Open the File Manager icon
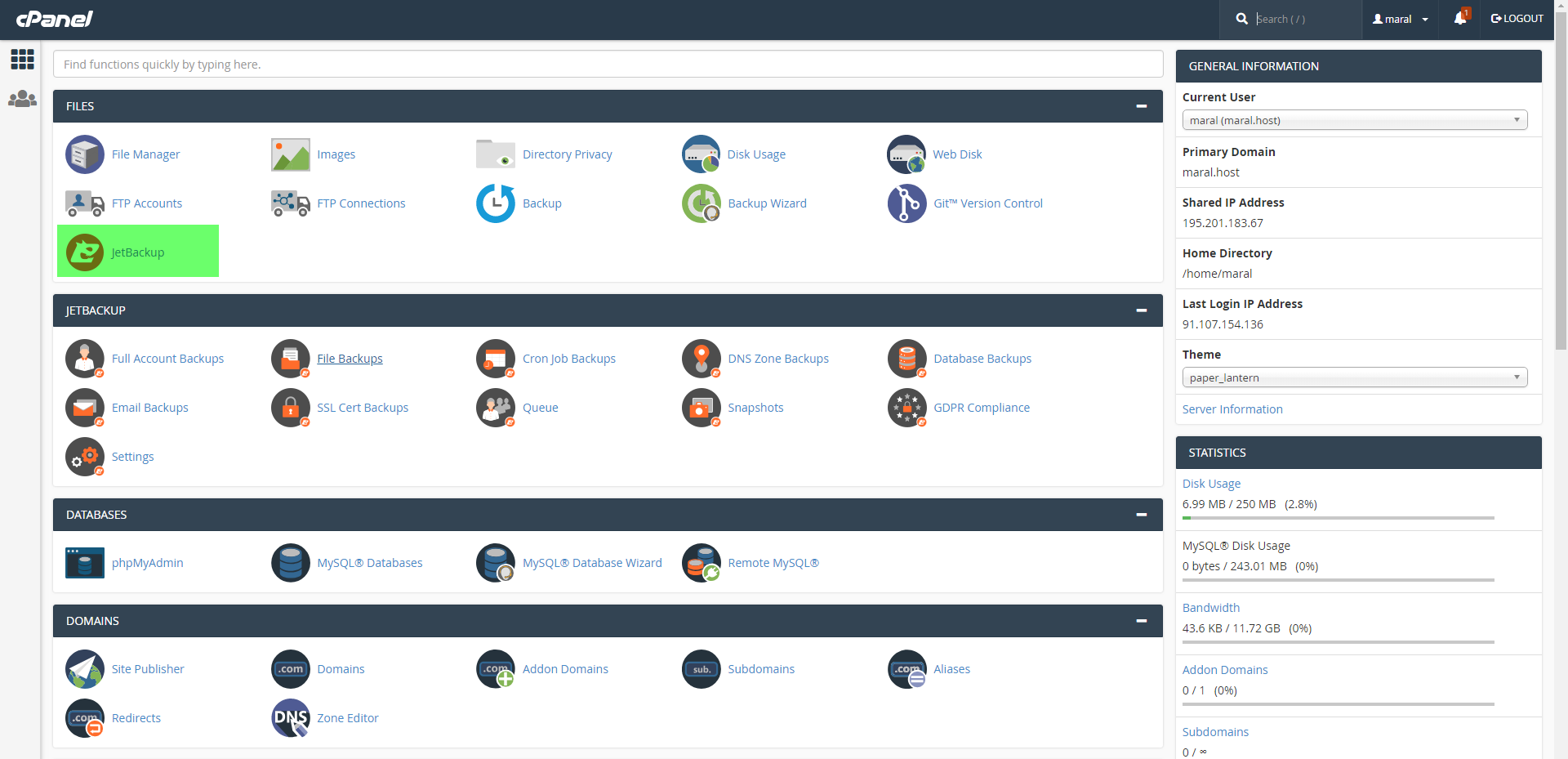 (85, 154)
